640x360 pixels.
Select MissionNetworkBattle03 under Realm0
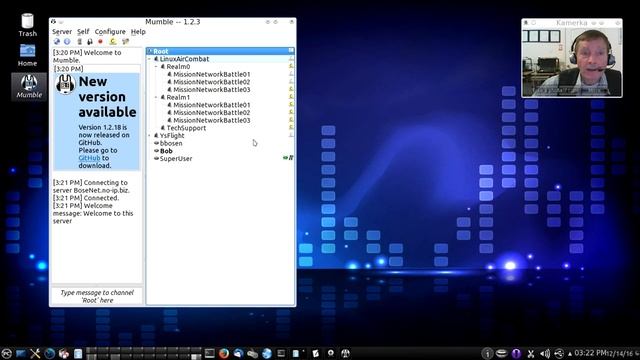(x=211, y=90)
